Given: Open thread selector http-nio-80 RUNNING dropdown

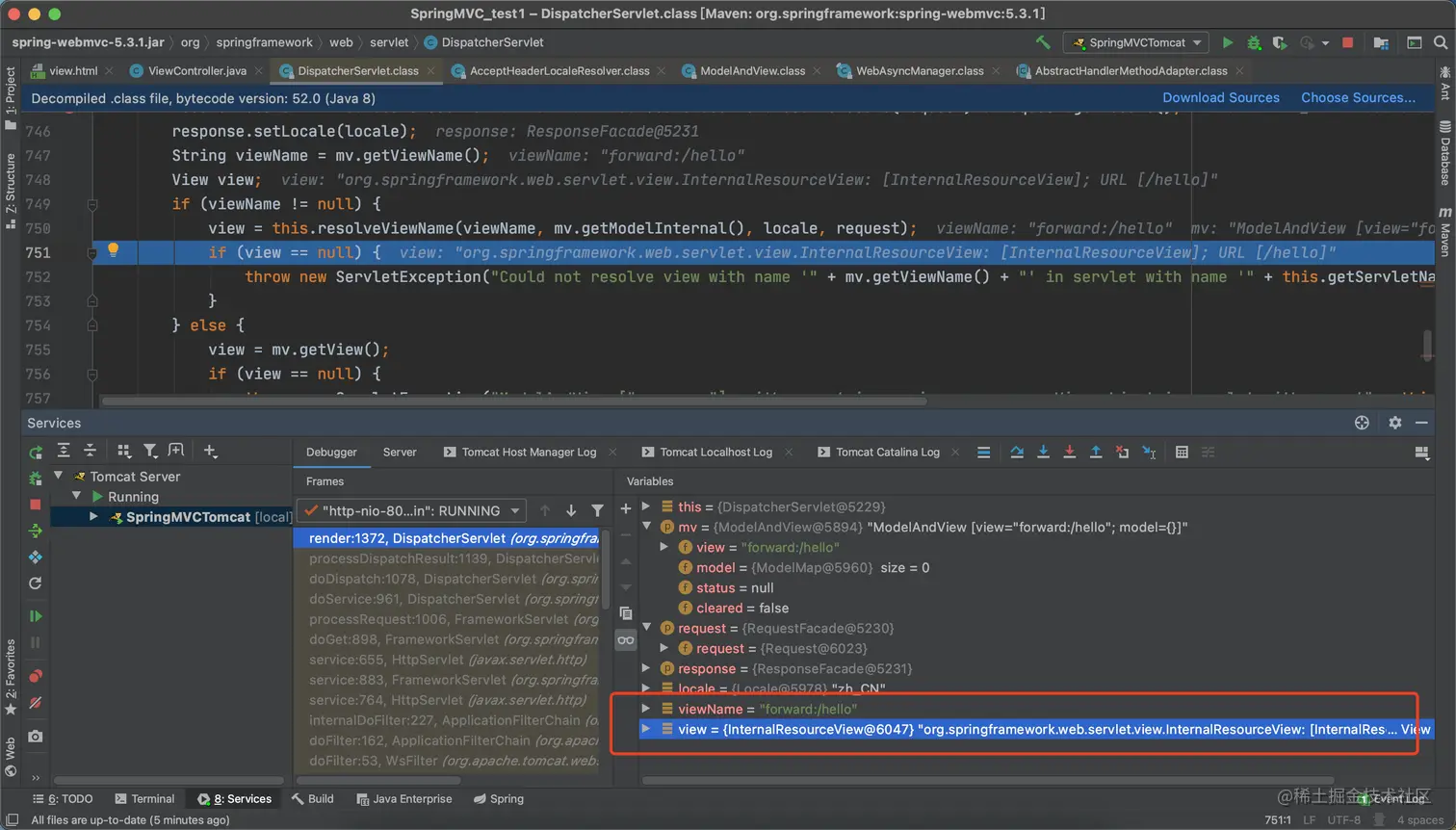Looking at the screenshot, I should pos(411,510).
